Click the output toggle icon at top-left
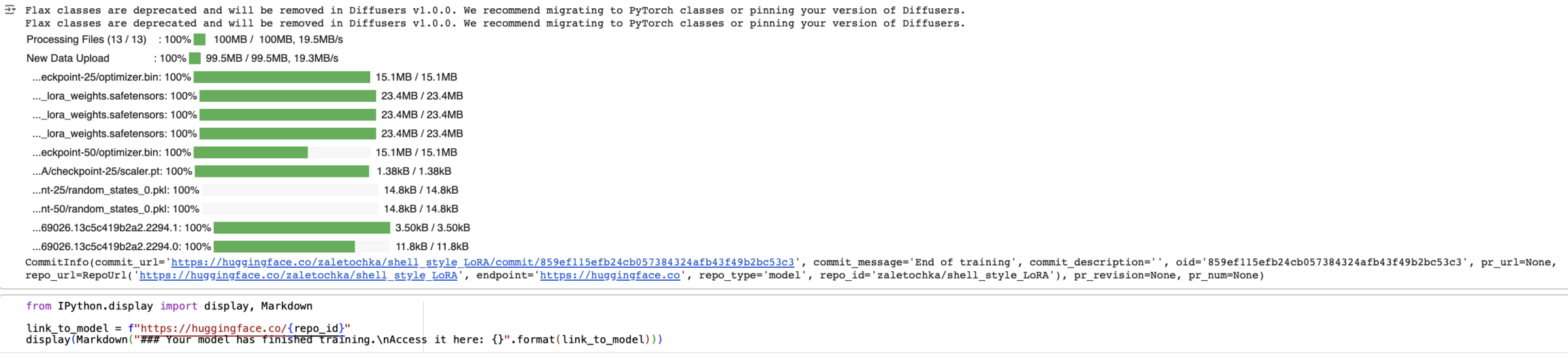 tap(10, 10)
